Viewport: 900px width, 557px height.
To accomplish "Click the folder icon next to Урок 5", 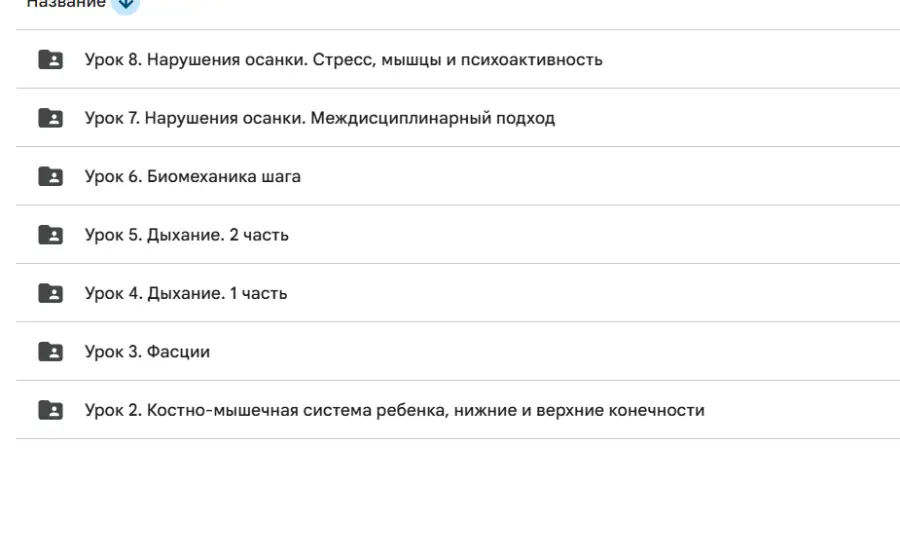I will 50,235.
